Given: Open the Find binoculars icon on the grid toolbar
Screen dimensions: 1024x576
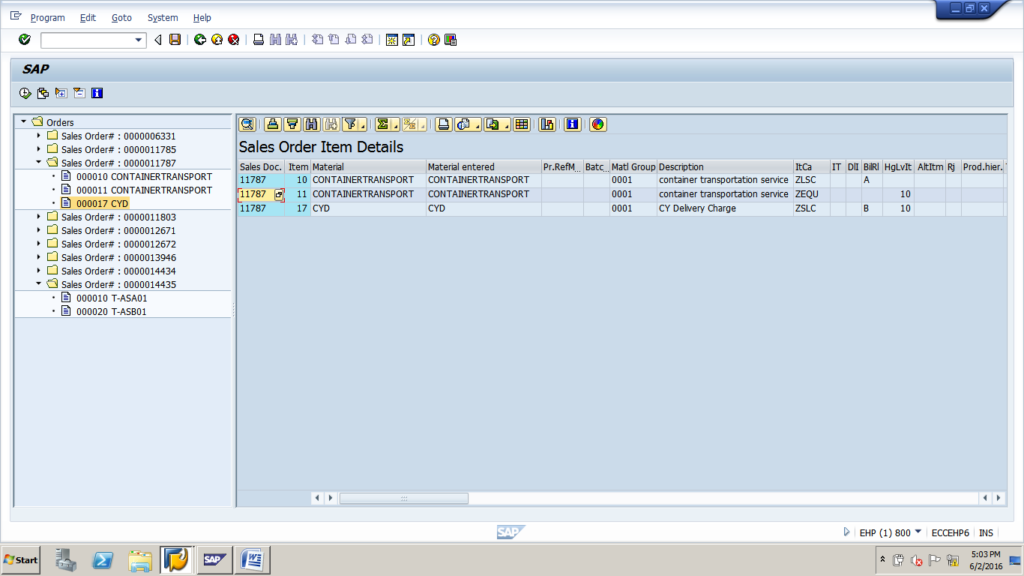Looking at the screenshot, I should click(313, 124).
